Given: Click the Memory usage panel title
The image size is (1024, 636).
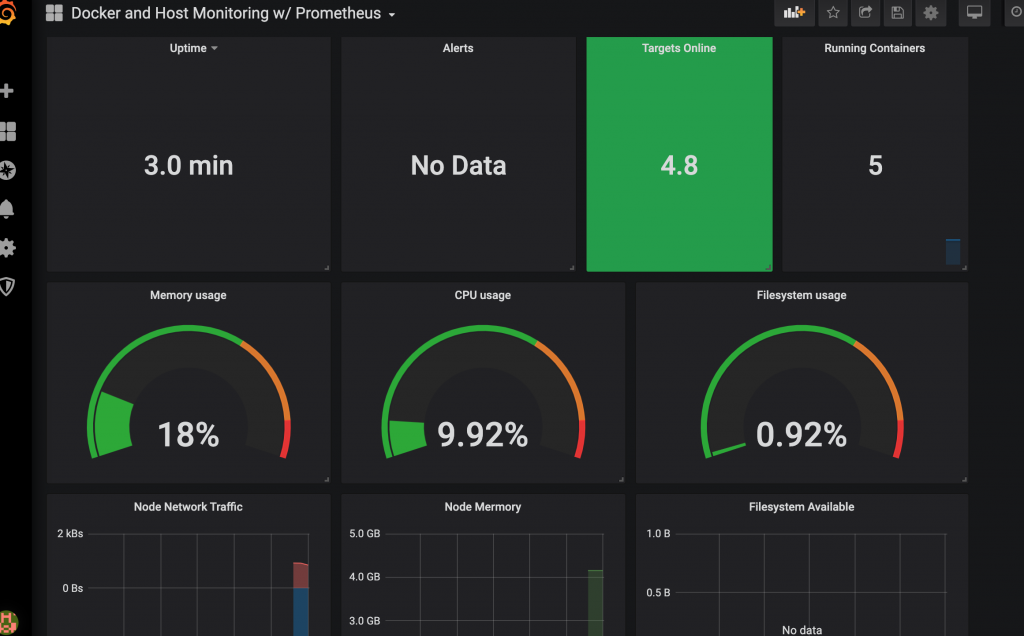Looking at the screenshot, I should click(188, 295).
